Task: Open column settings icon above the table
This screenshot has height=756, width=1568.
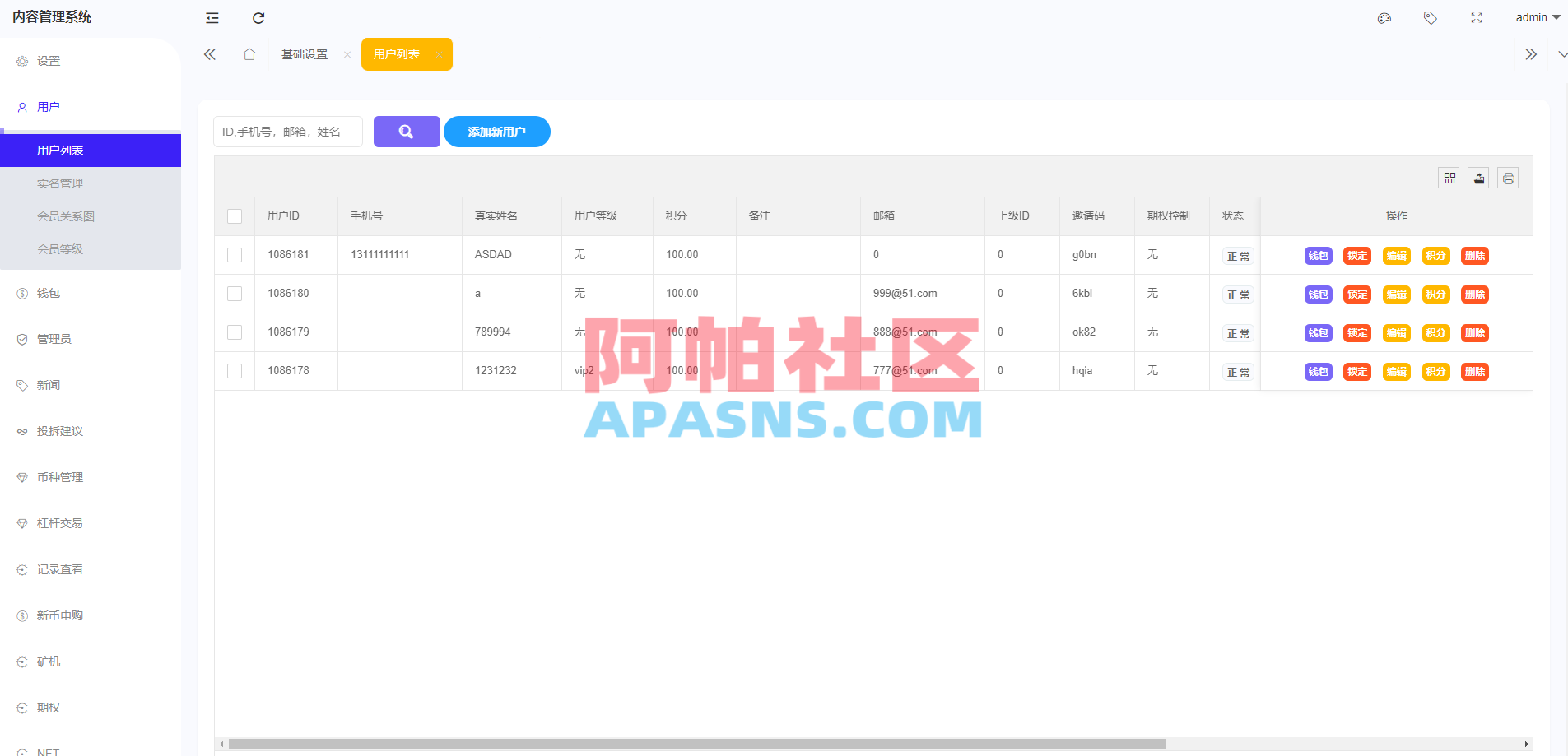Action: [1449, 177]
